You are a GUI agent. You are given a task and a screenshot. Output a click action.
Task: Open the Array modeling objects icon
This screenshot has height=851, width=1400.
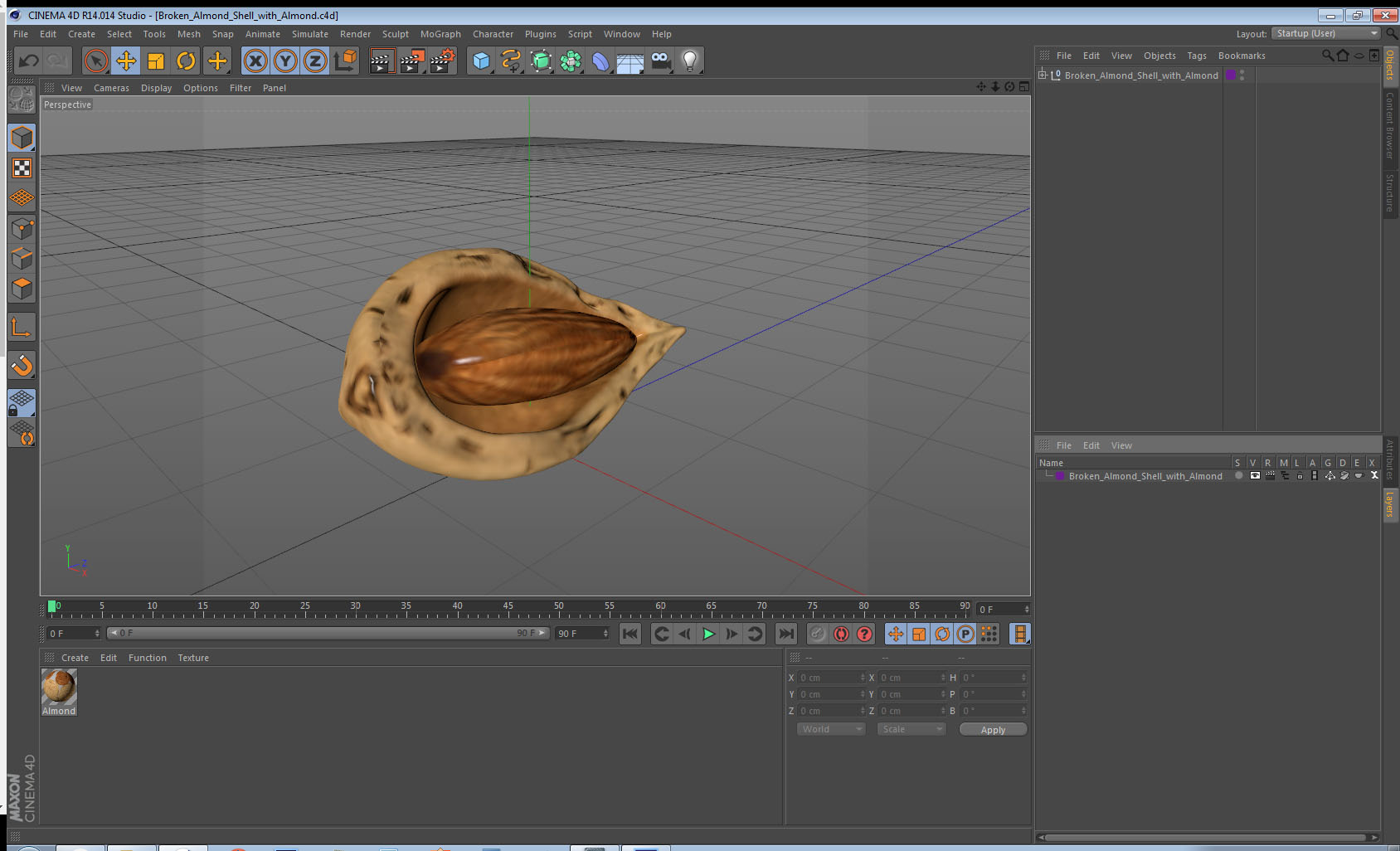[571, 61]
